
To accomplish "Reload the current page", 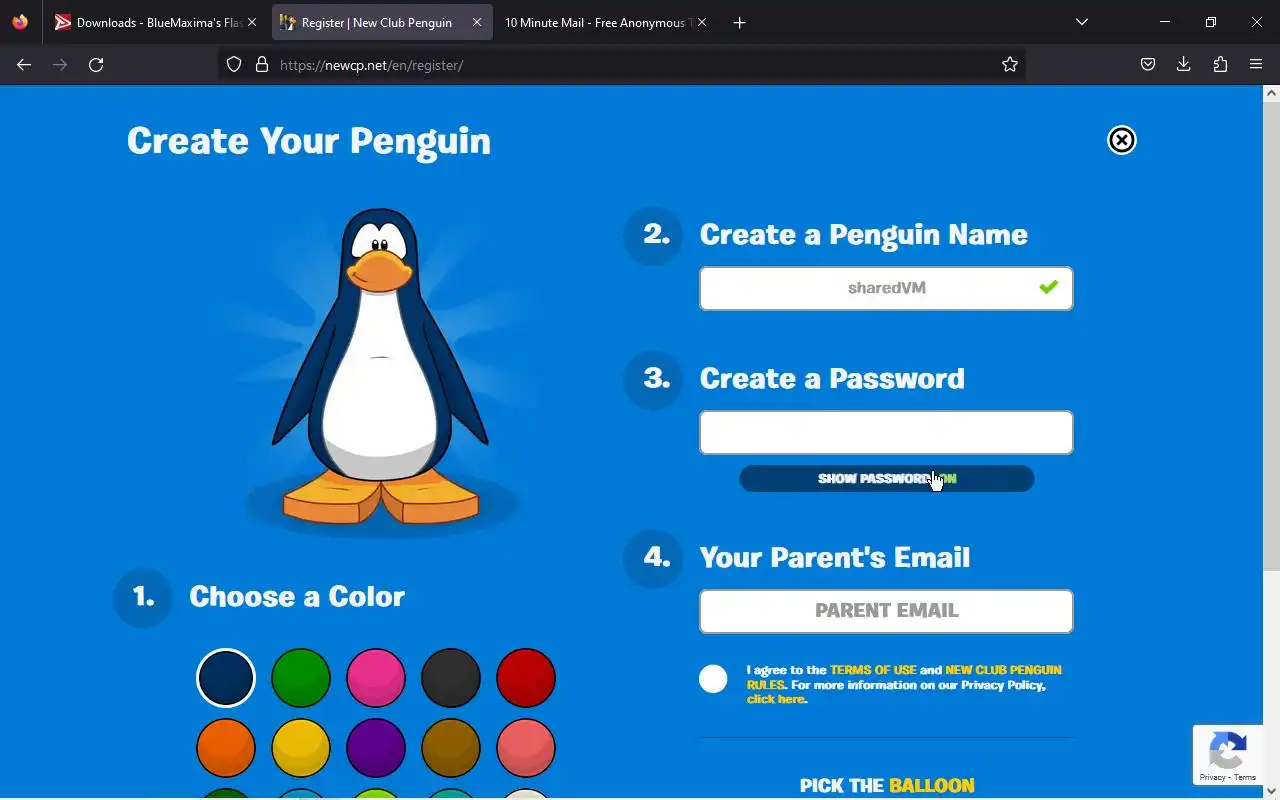I will point(96,65).
